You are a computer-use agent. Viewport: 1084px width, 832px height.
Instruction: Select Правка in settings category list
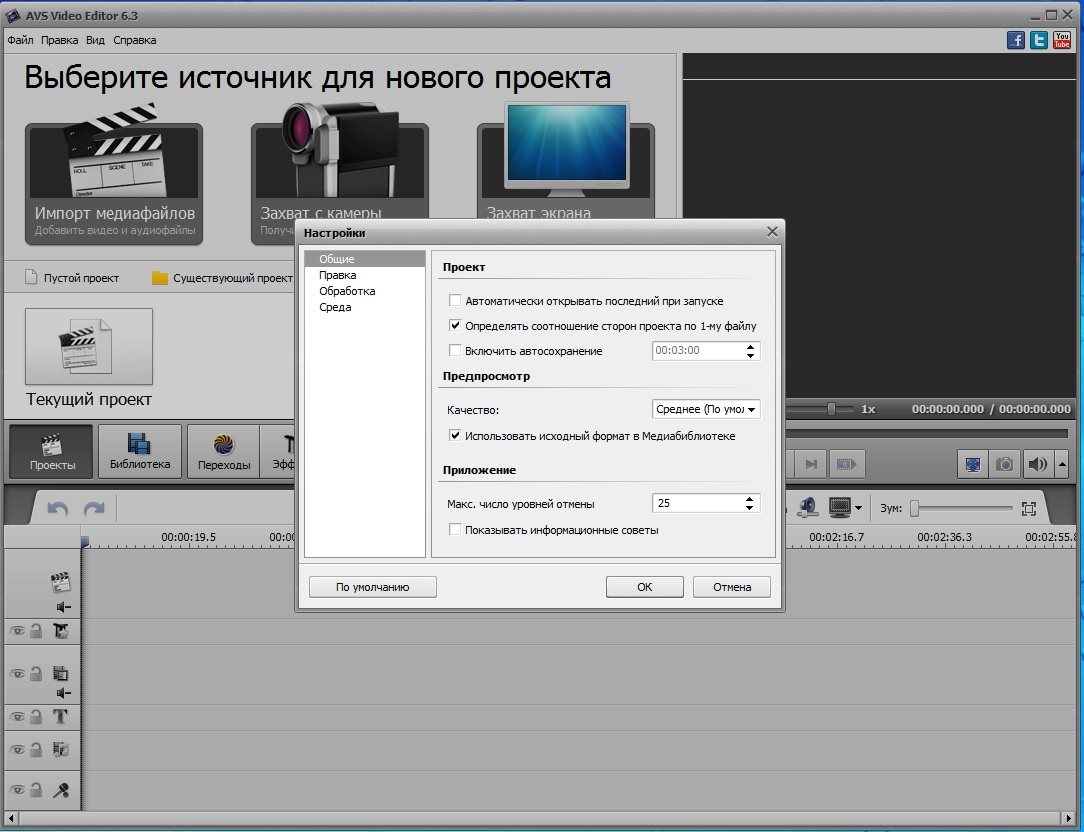click(x=365, y=275)
